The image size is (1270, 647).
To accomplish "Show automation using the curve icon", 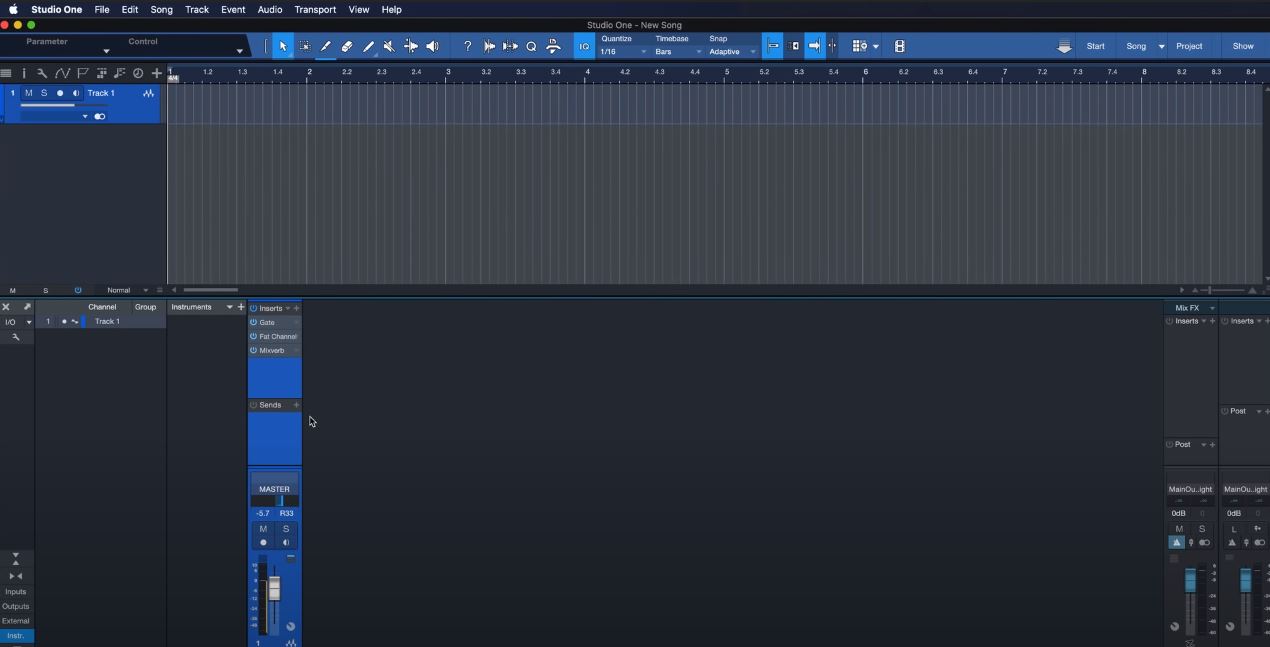I will click(x=62, y=73).
